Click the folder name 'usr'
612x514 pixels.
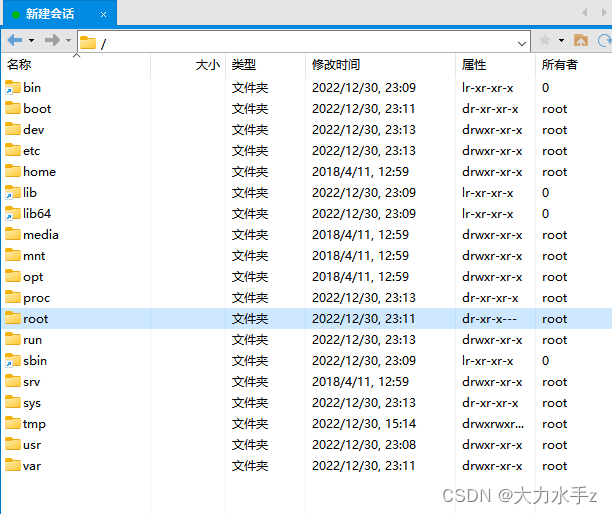pyautogui.click(x=32, y=445)
